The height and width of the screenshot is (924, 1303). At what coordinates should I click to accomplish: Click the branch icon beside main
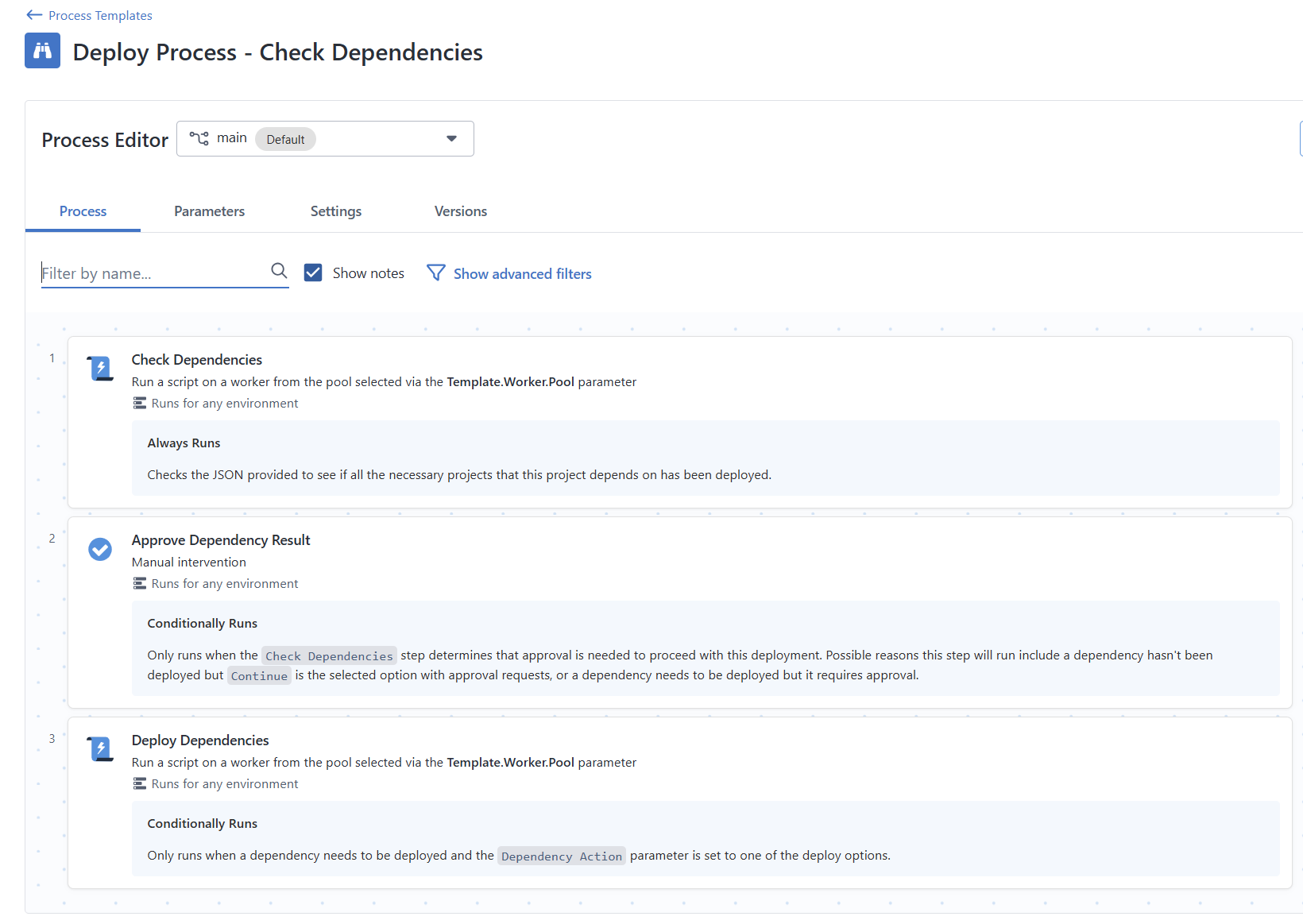[x=200, y=137]
